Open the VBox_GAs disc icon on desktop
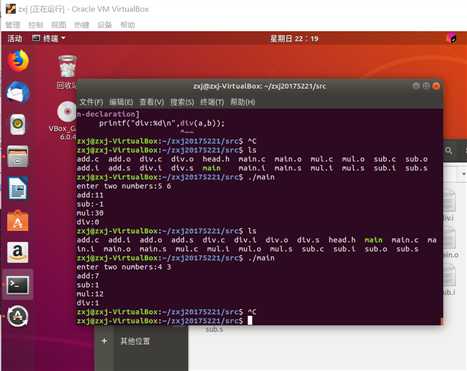This screenshot has width=467, height=371. (66, 111)
